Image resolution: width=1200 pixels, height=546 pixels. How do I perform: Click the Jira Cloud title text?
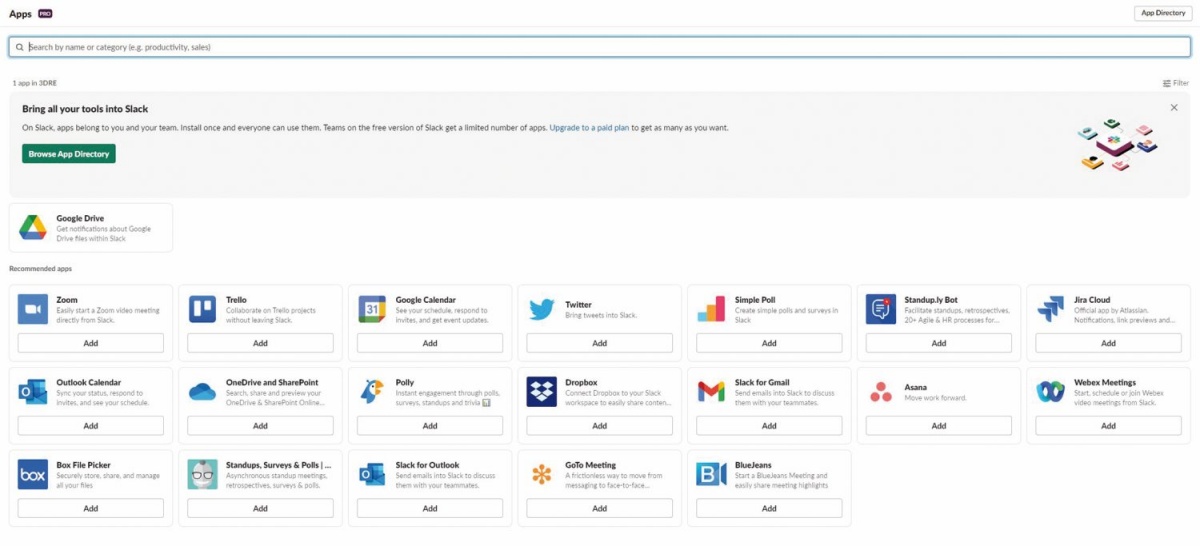(x=1092, y=300)
